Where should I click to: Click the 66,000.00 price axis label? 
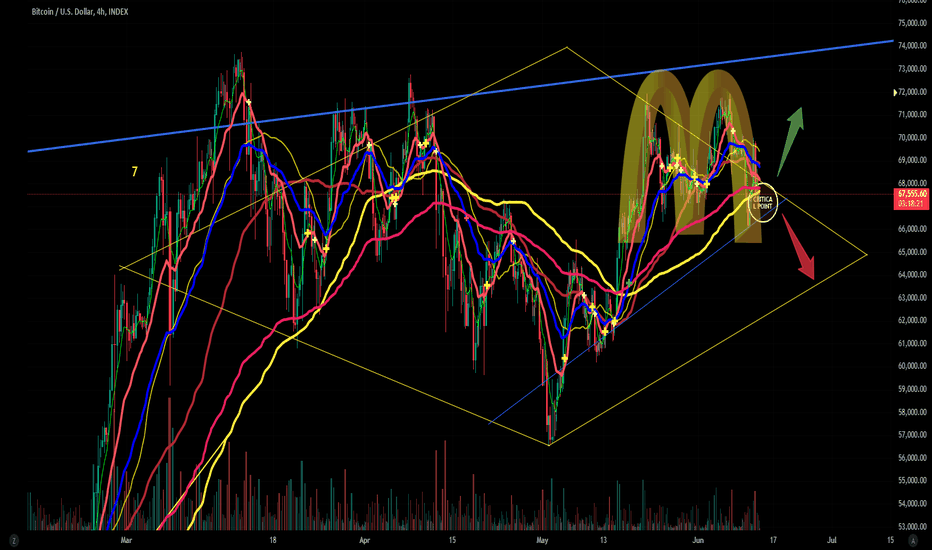click(x=912, y=229)
